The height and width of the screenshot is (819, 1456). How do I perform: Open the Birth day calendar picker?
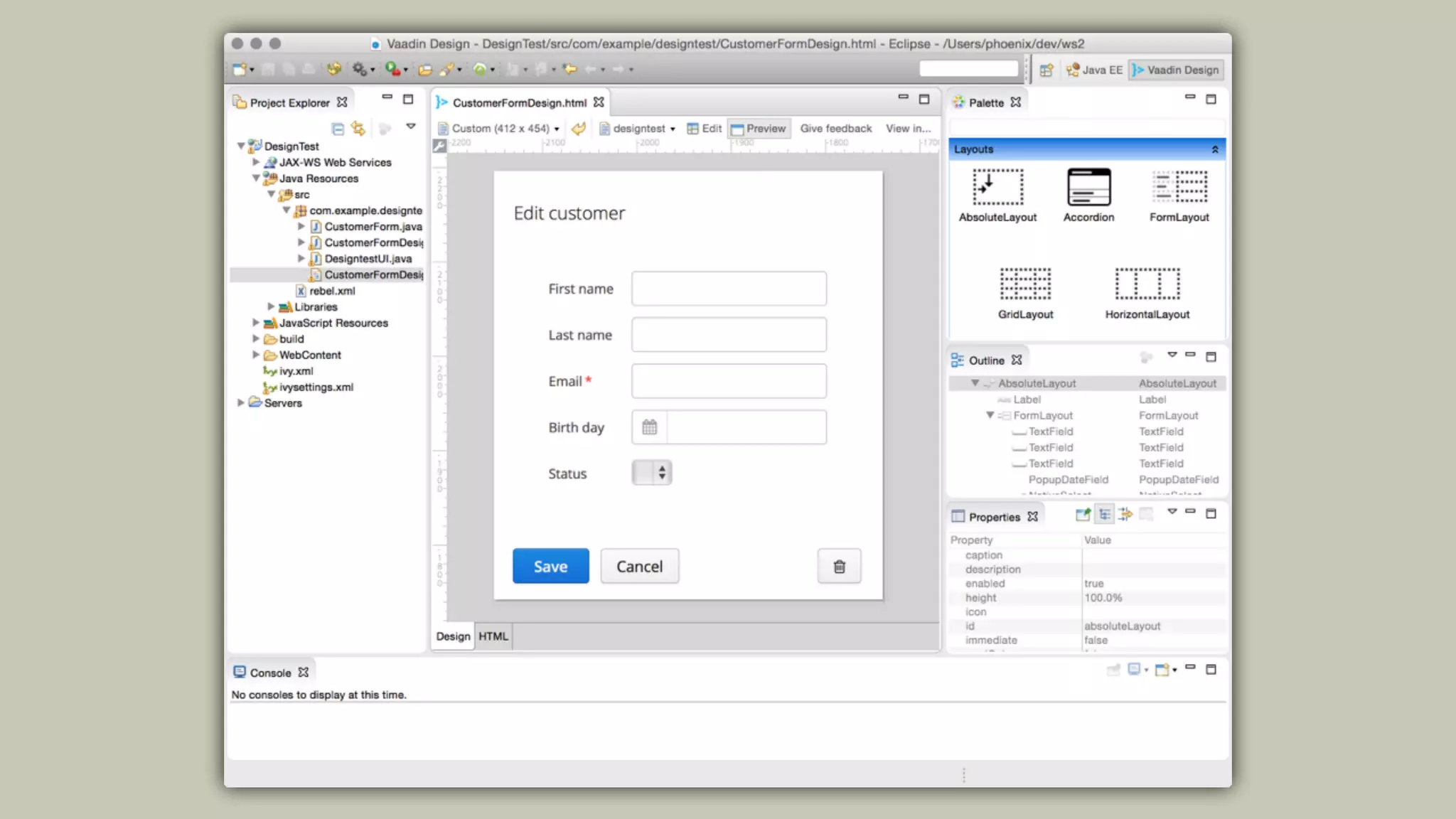[649, 427]
